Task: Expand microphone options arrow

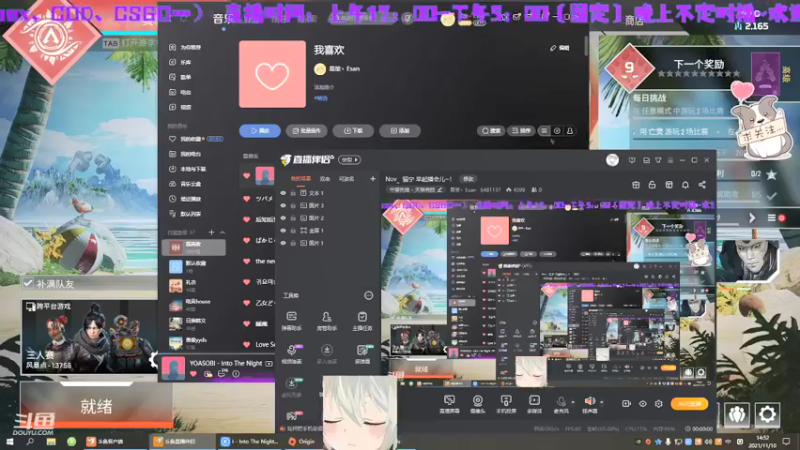Action: coord(572,402)
